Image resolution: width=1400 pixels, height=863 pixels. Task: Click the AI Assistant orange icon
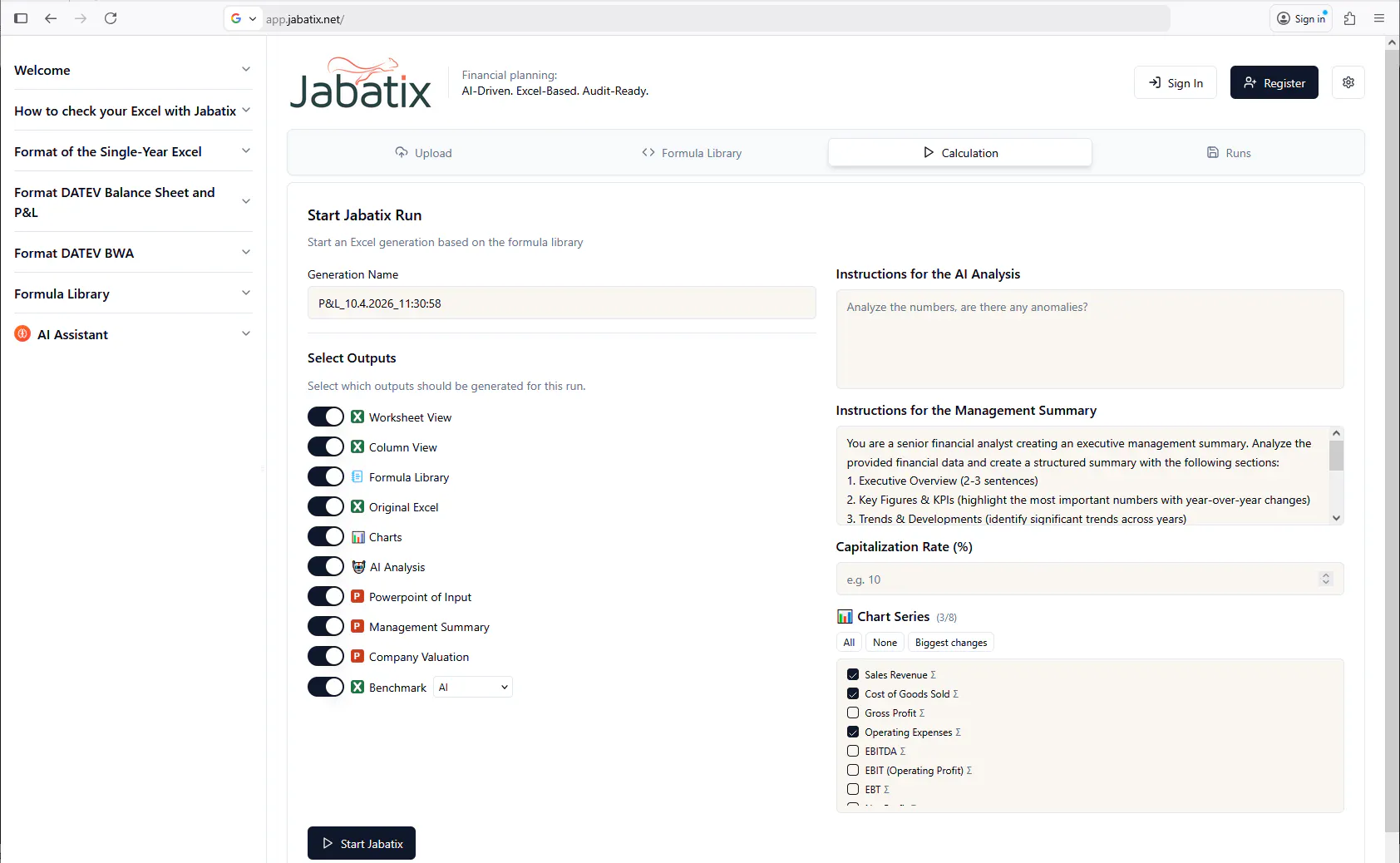click(x=22, y=333)
